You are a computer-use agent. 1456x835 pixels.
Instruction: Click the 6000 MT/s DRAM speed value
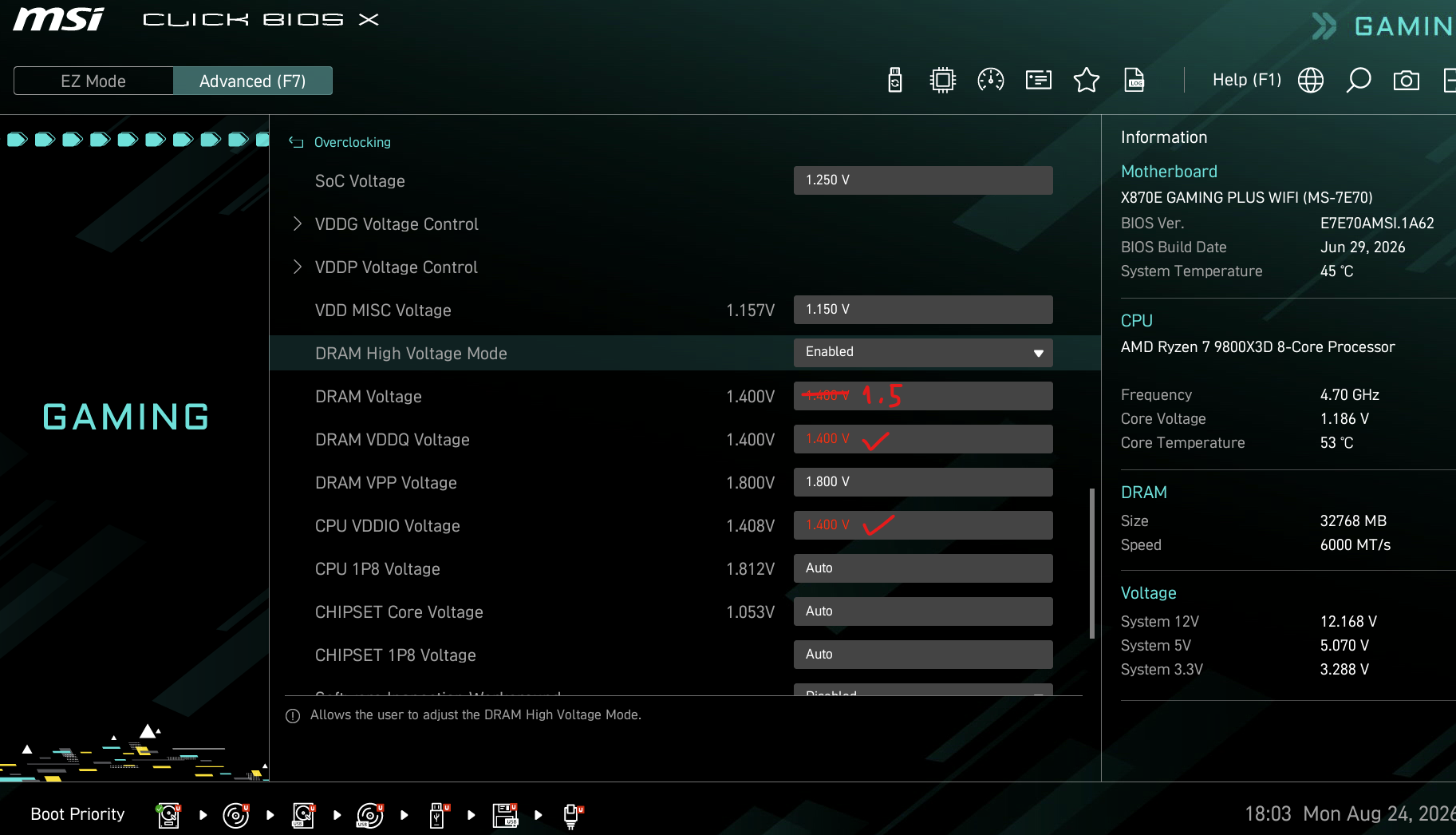(x=1355, y=545)
